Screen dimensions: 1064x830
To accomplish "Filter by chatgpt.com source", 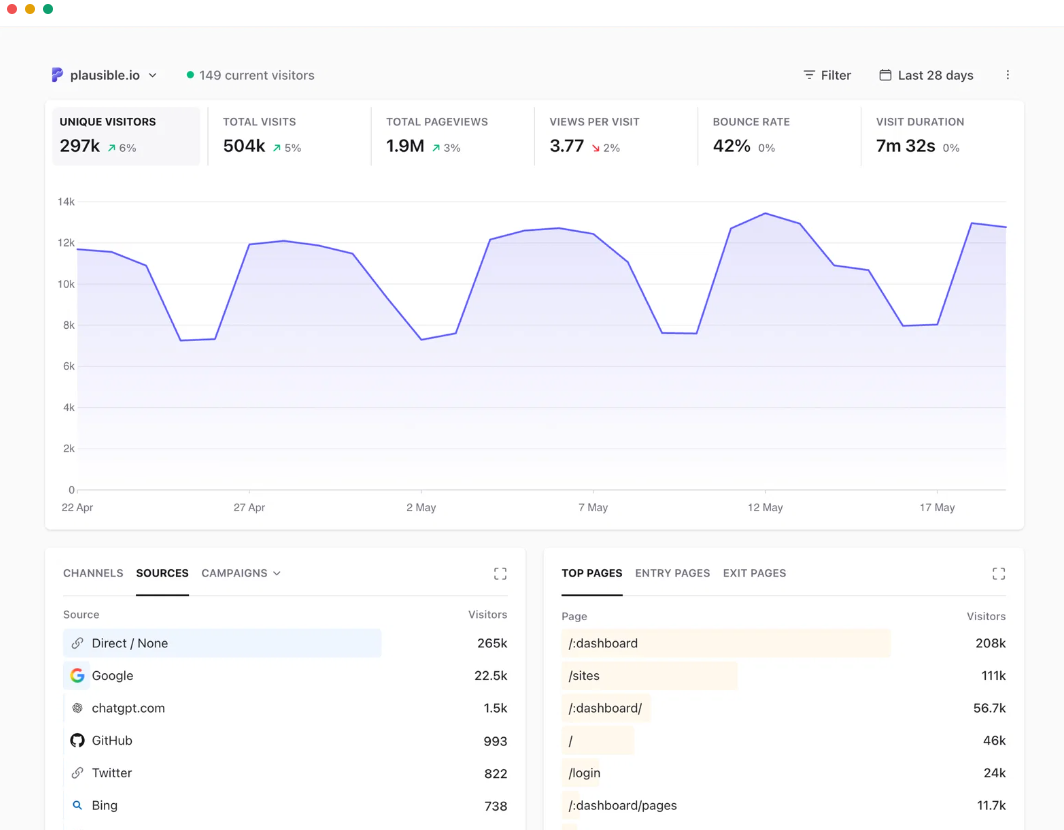I will tap(128, 708).
